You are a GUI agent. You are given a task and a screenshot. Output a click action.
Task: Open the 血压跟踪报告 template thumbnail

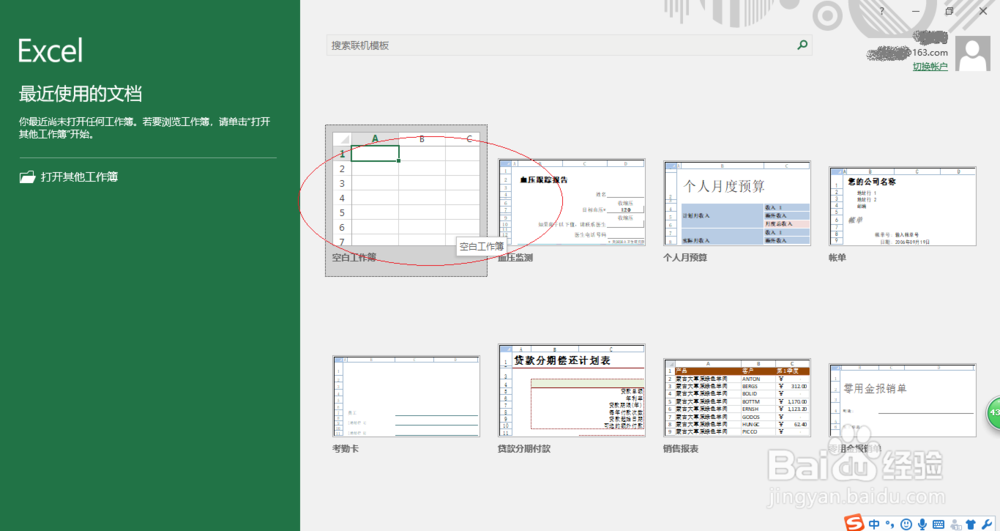click(x=572, y=203)
